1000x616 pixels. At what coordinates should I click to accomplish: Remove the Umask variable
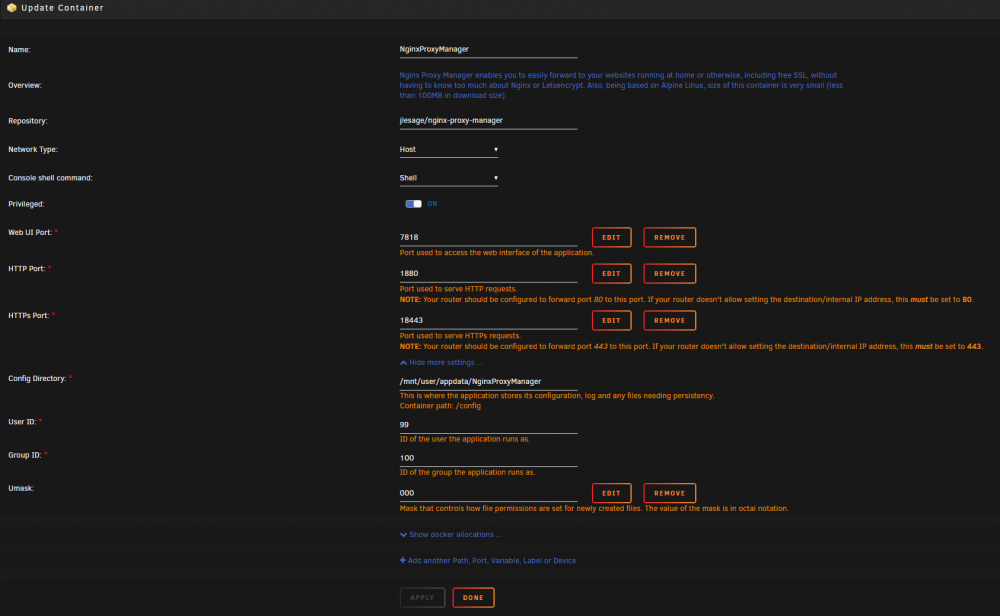pos(670,493)
